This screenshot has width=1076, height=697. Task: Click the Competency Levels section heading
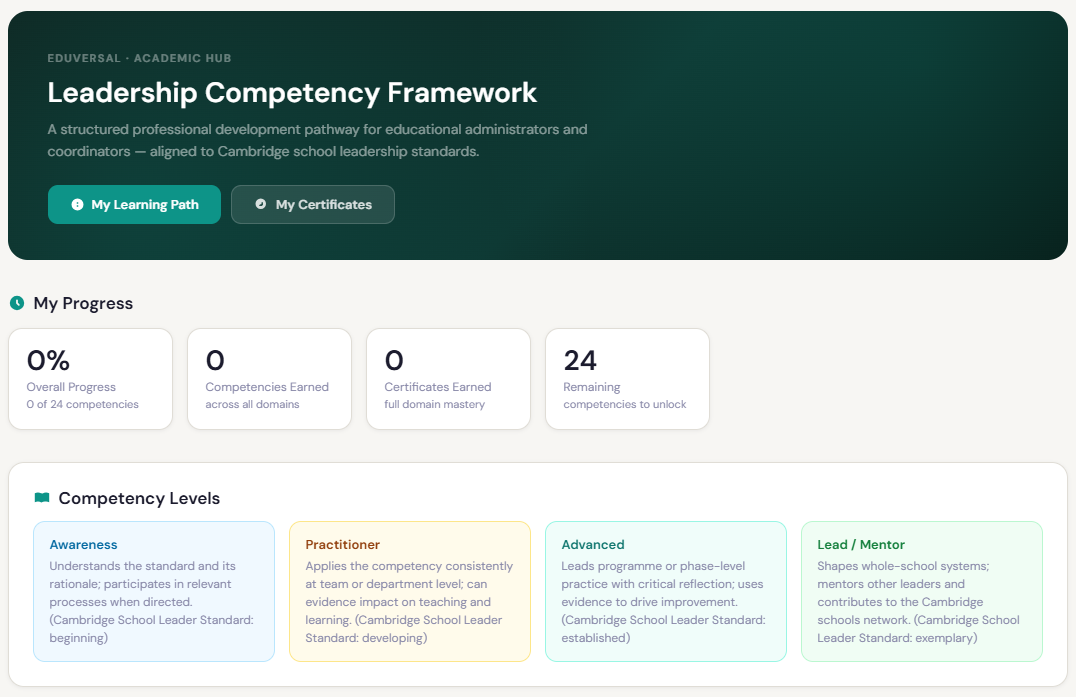click(139, 498)
